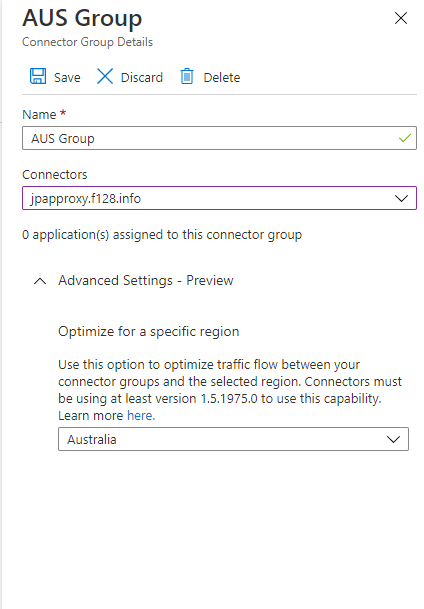424x609 pixels.
Task: Click the Connector Group Details subtitle
Action: tap(87, 42)
